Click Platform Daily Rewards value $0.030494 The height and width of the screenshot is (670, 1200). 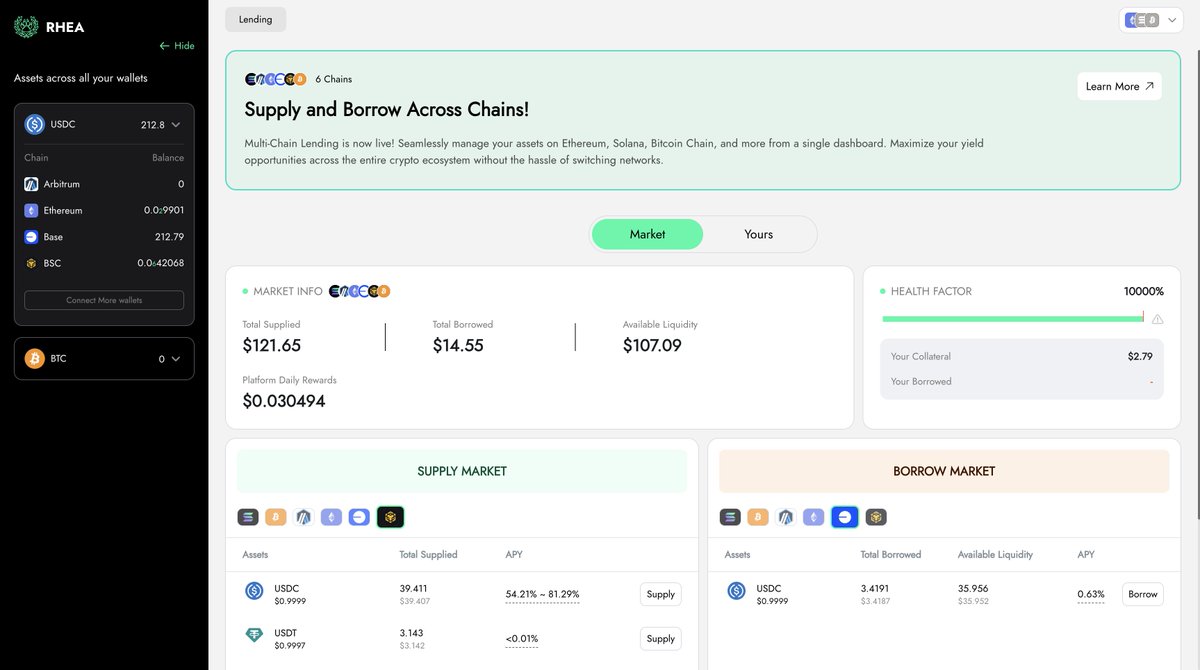coord(284,401)
